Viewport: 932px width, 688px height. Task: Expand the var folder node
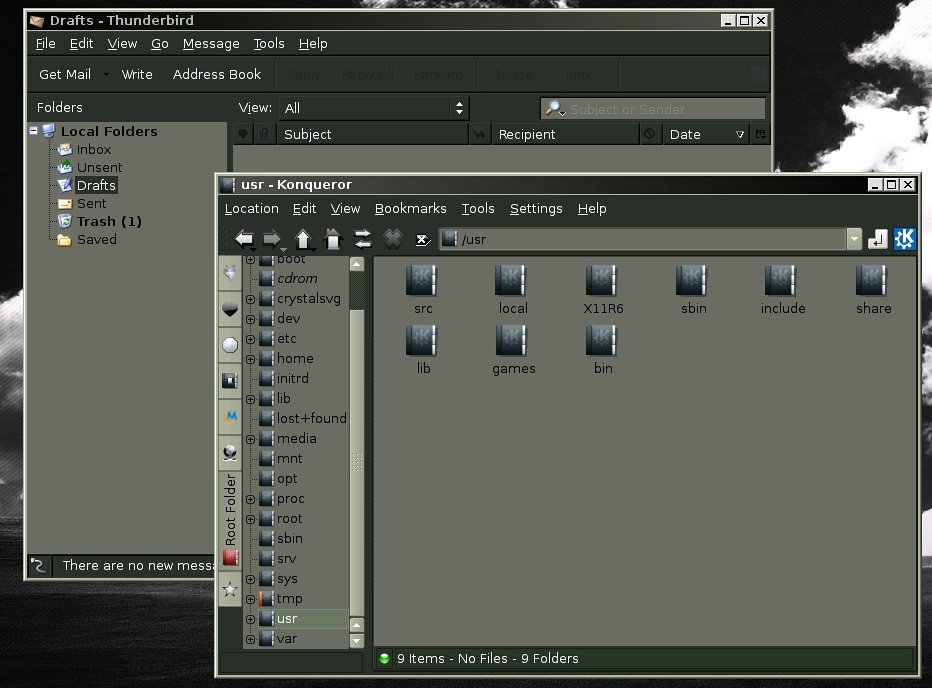click(x=250, y=639)
